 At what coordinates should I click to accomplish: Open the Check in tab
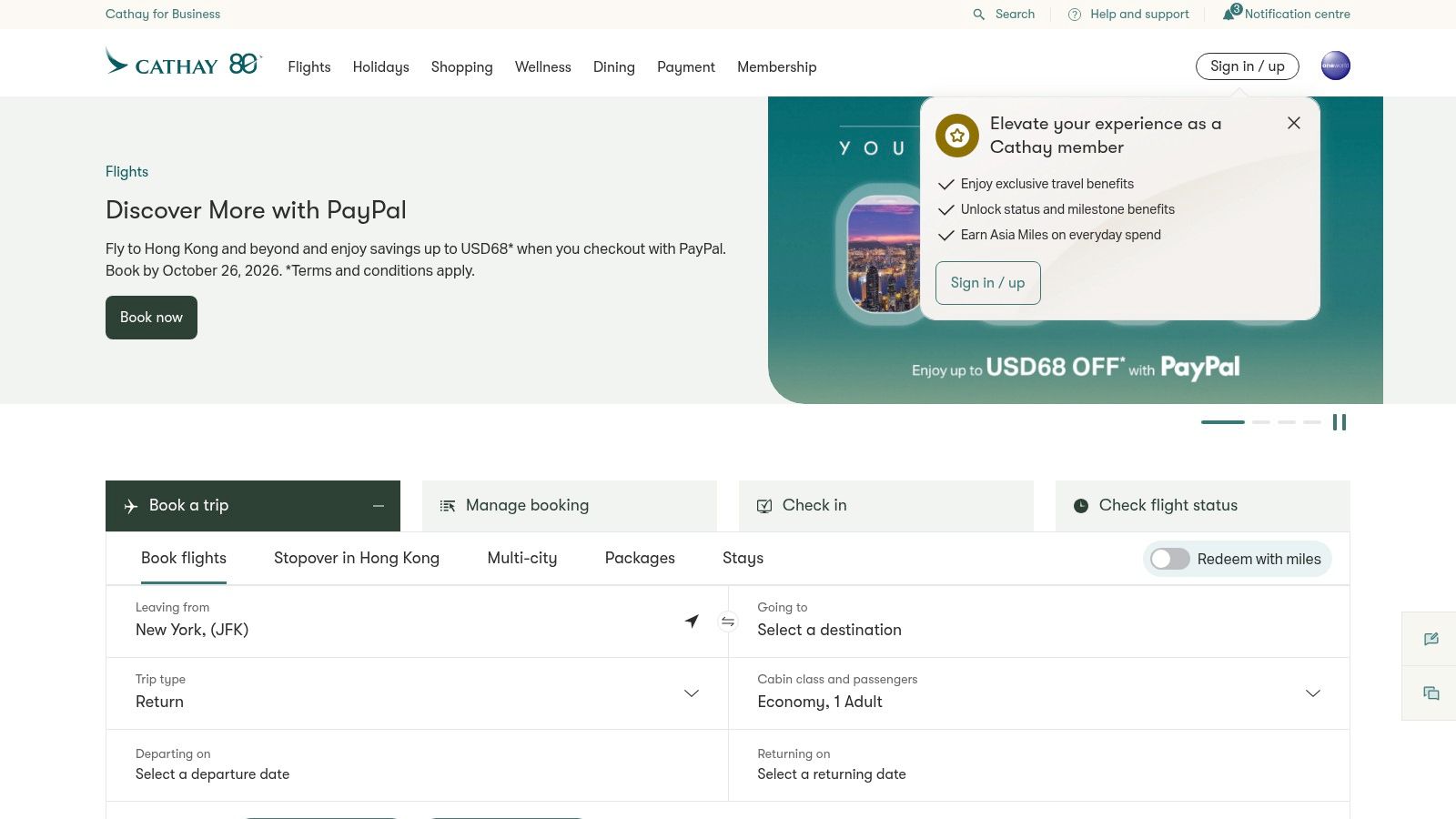point(886,506)
